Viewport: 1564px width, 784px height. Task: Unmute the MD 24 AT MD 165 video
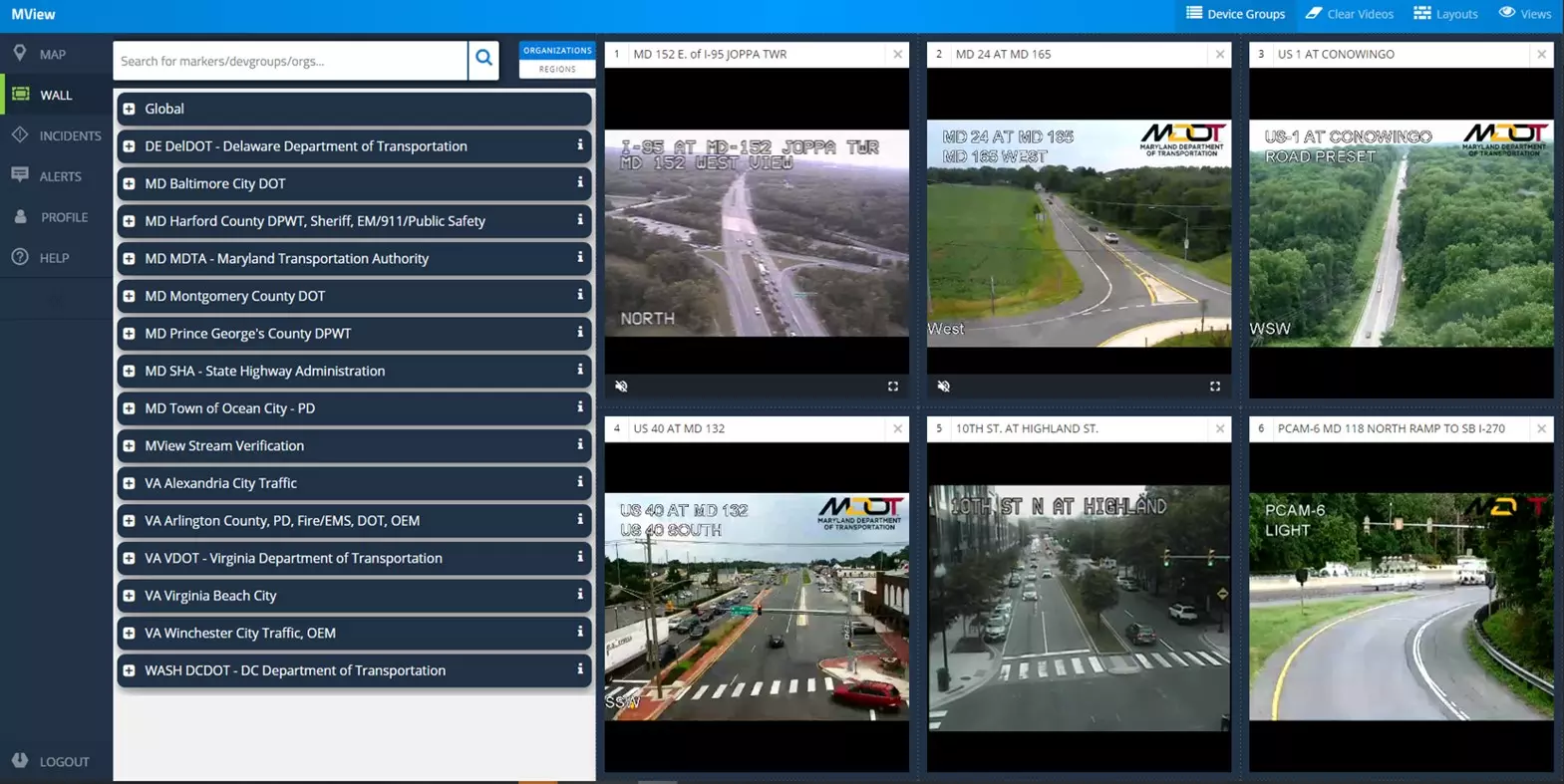point(943,387)
